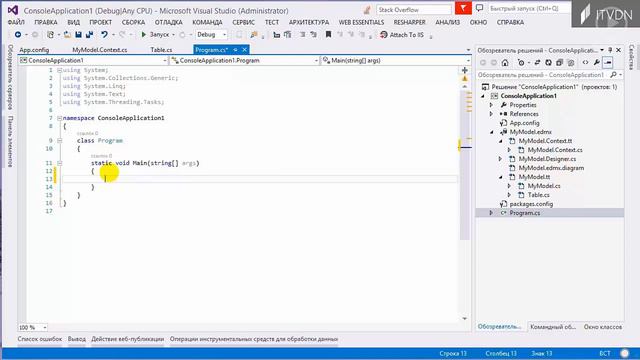Open the Solution Explorer window options arrow
Viewport: 640px width, 360px height.
(602, 50)
